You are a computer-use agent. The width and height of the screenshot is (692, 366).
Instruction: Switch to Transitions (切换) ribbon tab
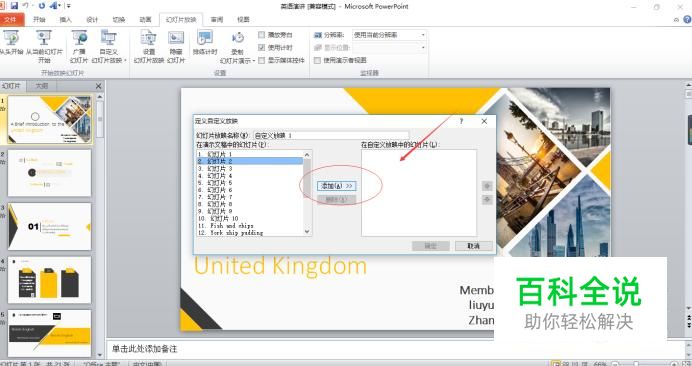click(119, 19)
